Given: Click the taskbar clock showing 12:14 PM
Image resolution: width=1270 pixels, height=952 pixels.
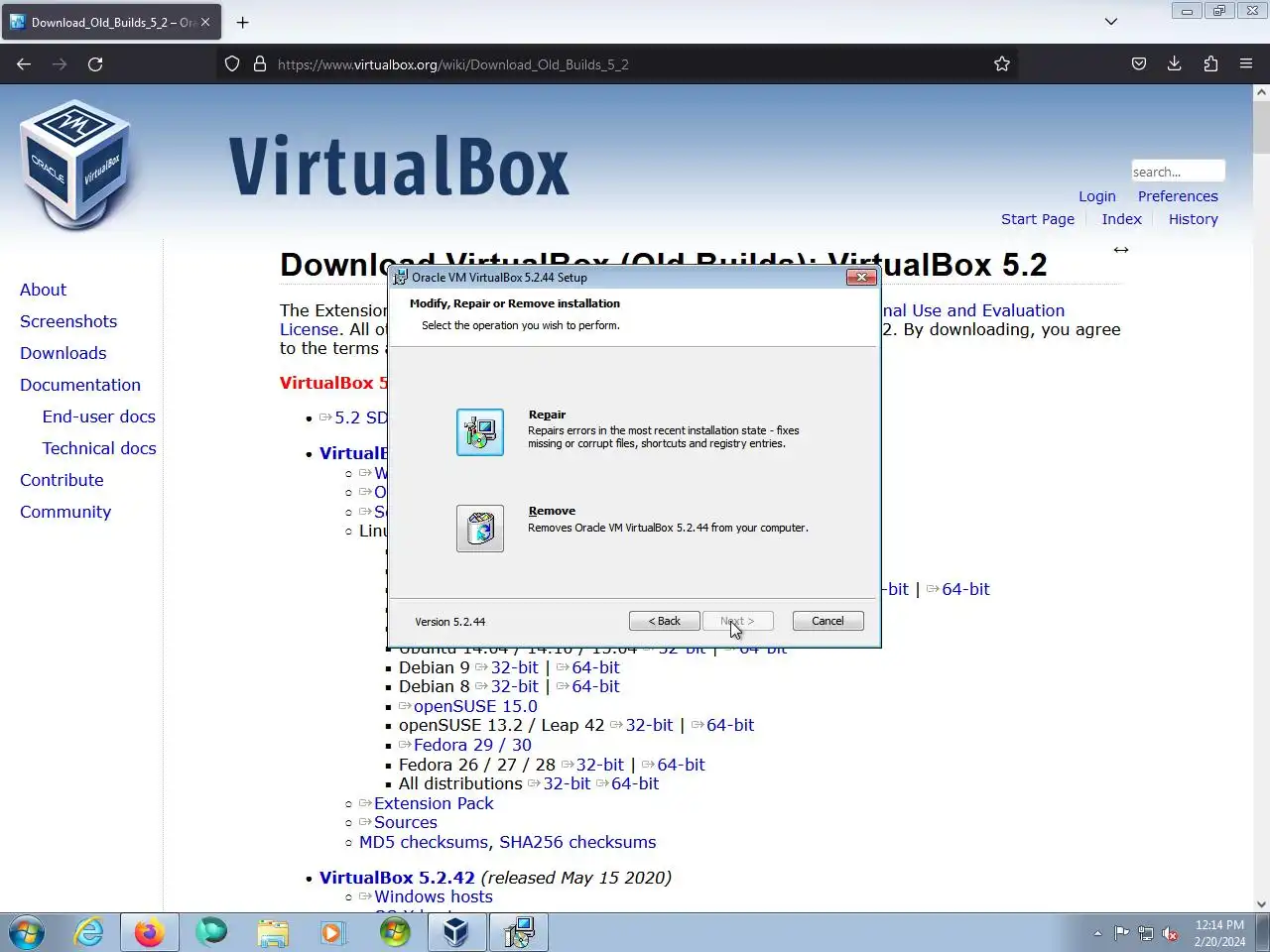Looking at the screenshot, I should [x=1219, y=933].
